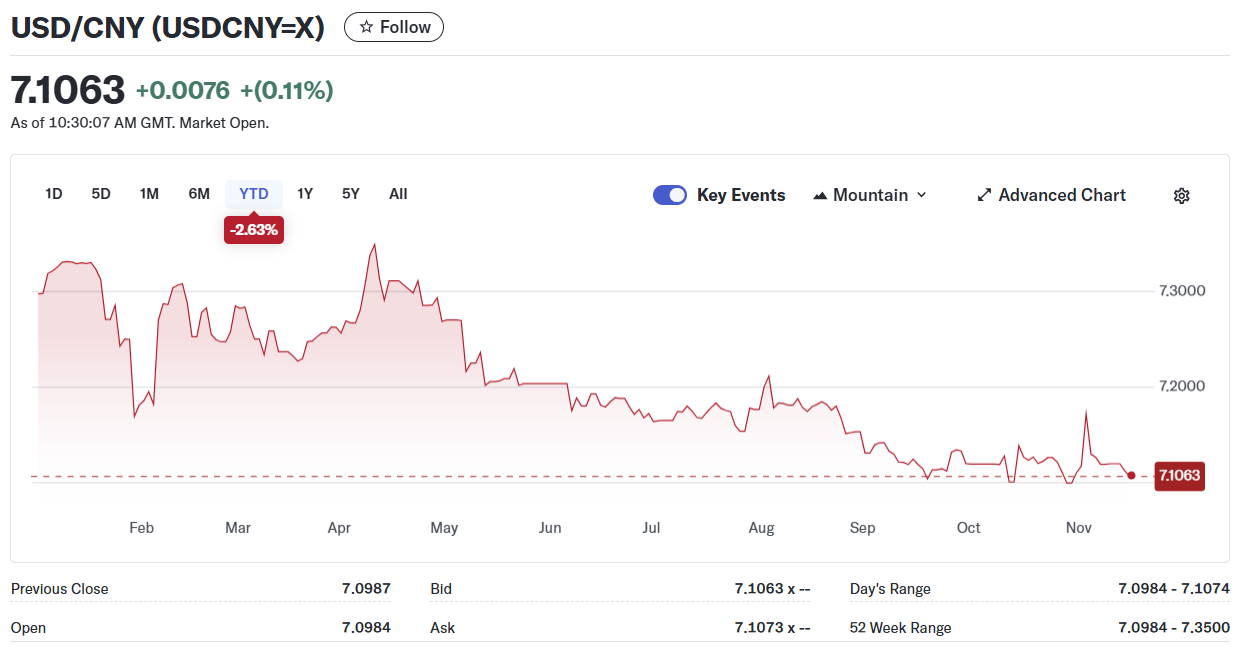The width and height of the screenshot is (1258, 659).
Task: Click the April peak on the chart line
Action: tap(374, 244)
